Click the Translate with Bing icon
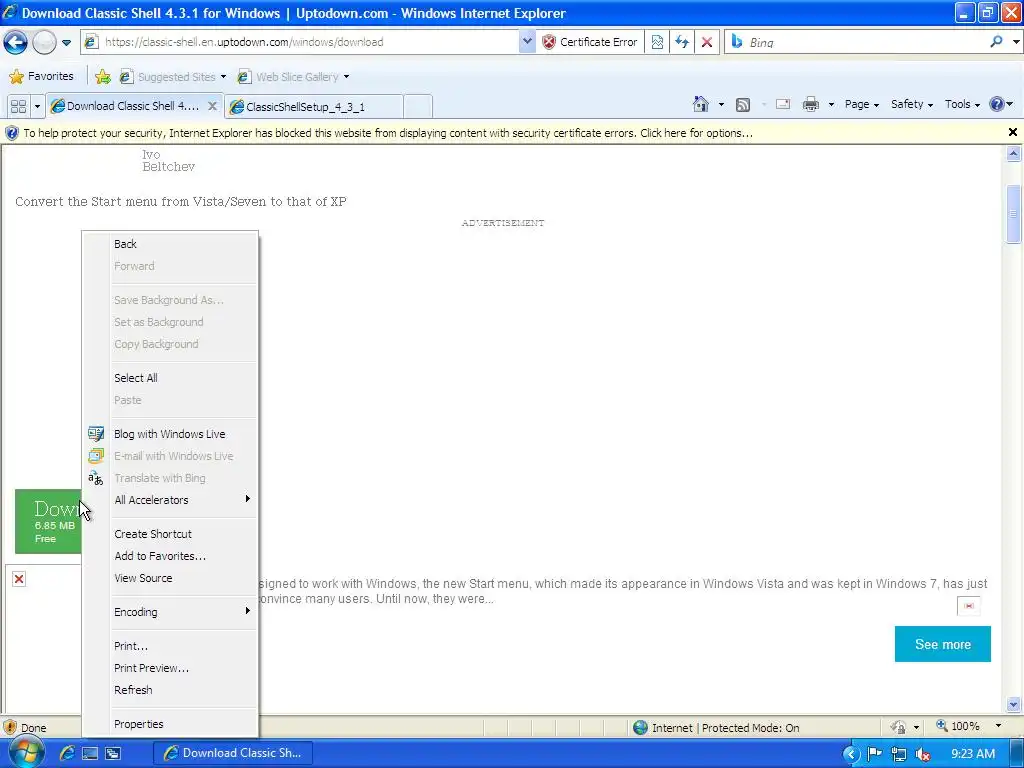Screen dimensions: 1024x768 pos(96,478)
